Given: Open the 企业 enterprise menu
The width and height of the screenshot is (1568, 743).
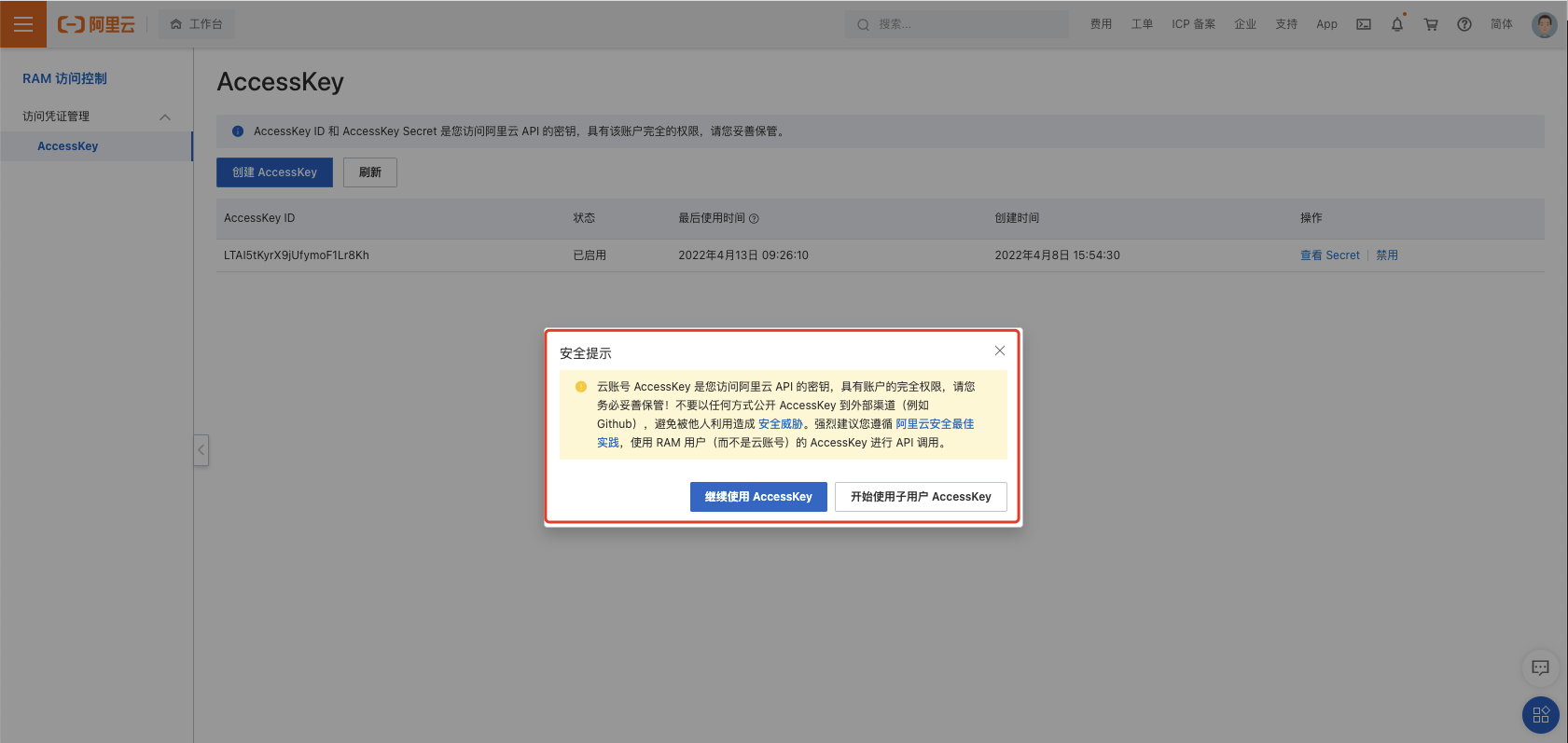Looking at the screenshot, I should (1245, 24).
